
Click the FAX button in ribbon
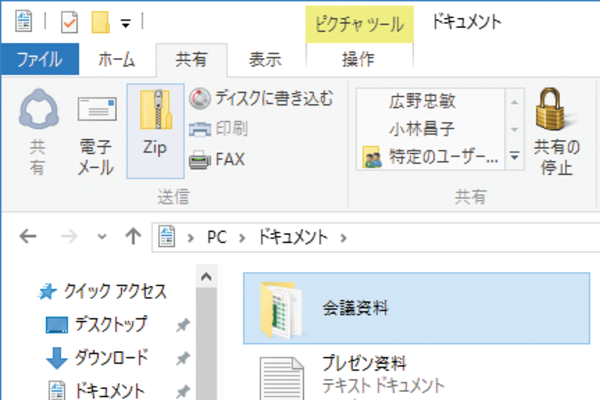tap(217, 159)
